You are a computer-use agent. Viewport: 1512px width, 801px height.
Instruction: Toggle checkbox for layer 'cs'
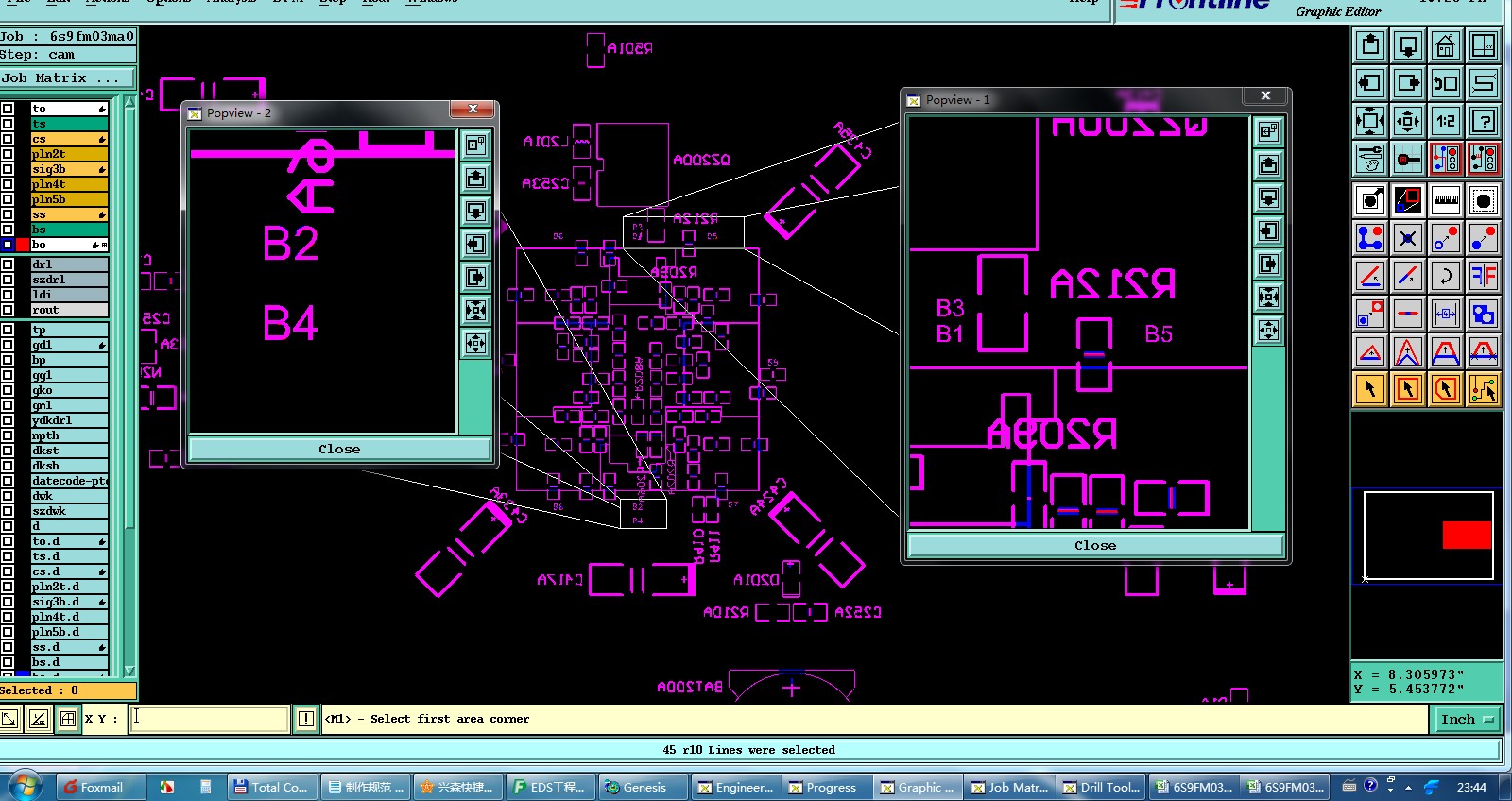tap(8, 139)
